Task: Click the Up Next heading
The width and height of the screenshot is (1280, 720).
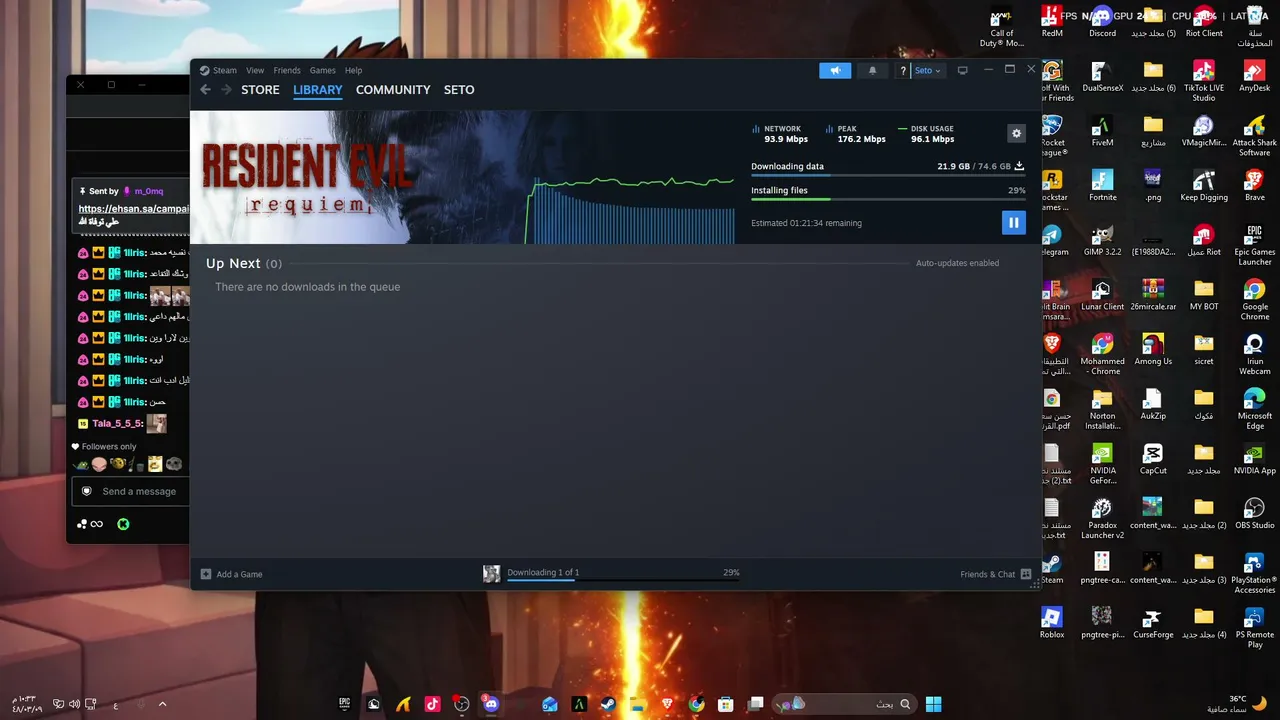Action: pyautogui.click(x=233, y=263)
